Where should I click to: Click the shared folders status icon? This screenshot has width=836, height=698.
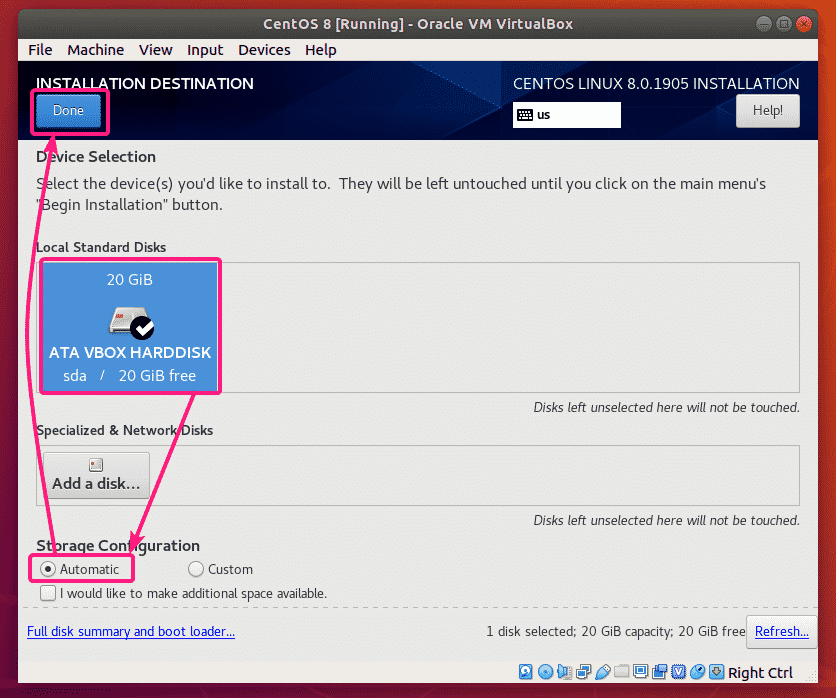click(622, 671)
